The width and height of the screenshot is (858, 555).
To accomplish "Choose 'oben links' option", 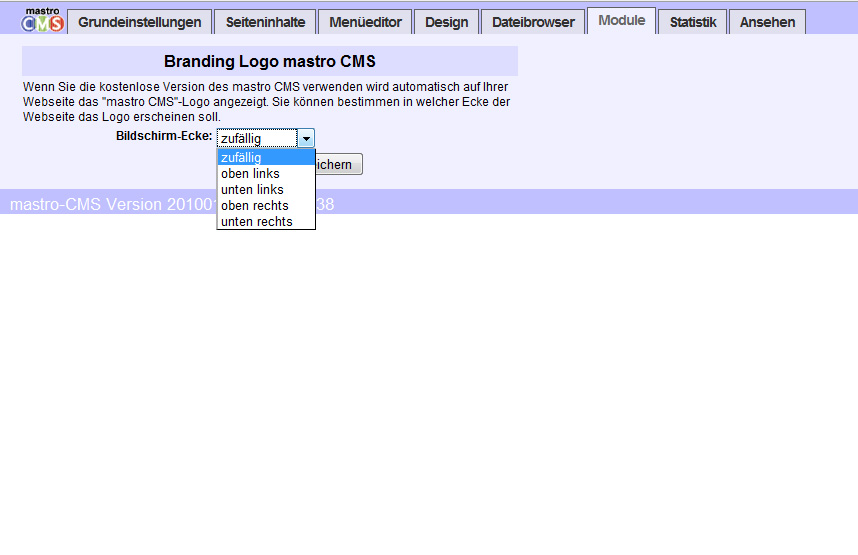I will [x=266, y=174].
